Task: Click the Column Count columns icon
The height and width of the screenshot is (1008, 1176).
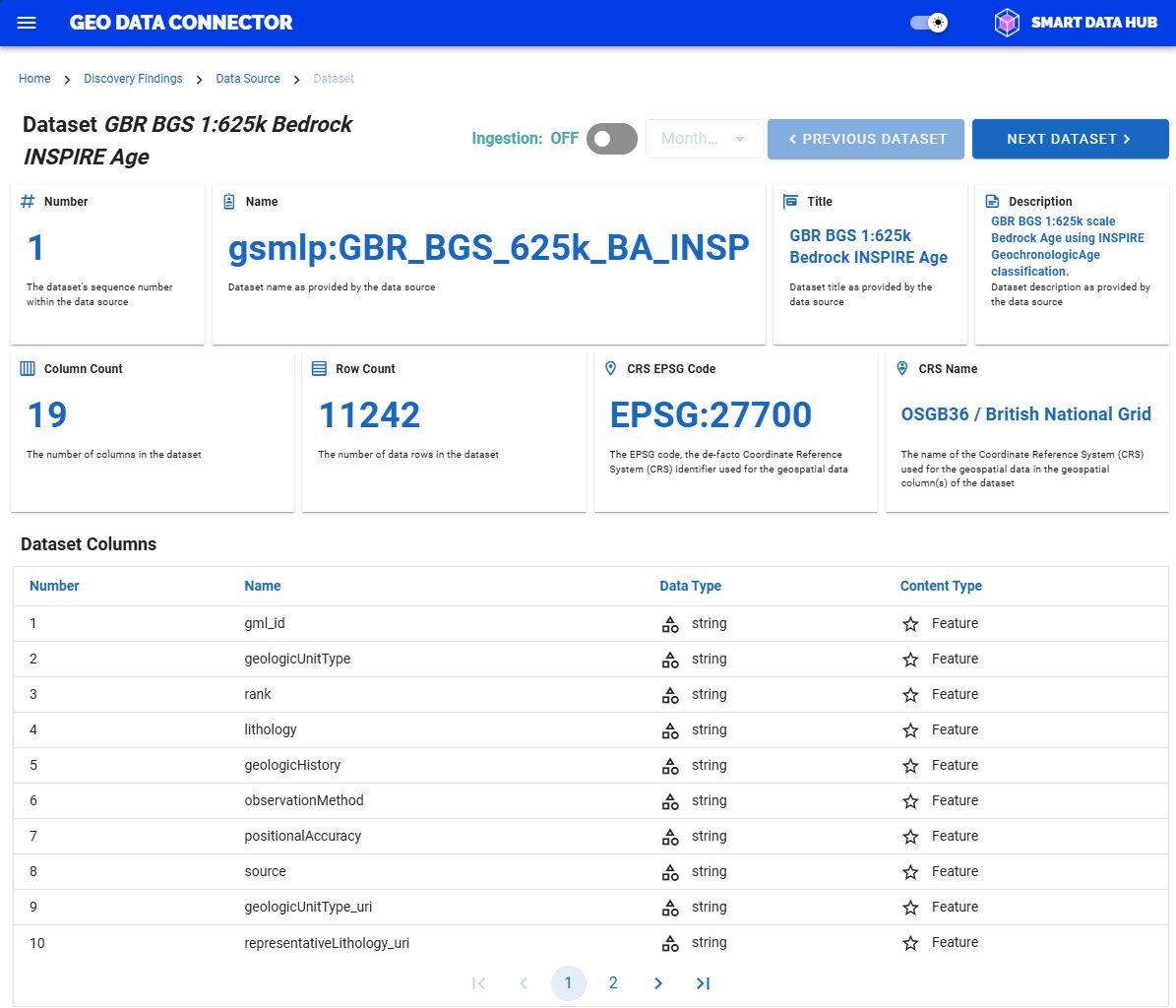Action: tap(28, 368)
